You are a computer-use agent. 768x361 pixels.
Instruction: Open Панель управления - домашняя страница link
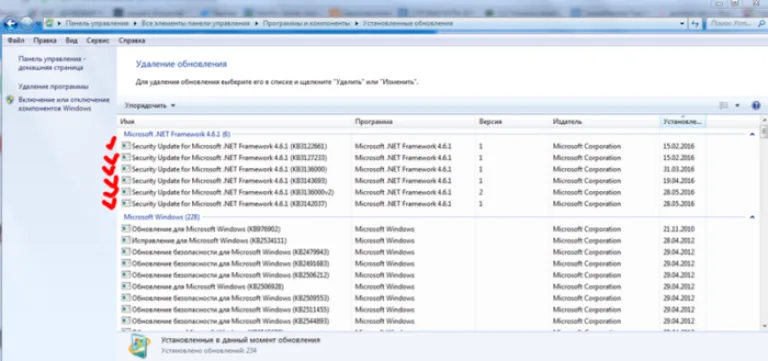pos(51,63)
